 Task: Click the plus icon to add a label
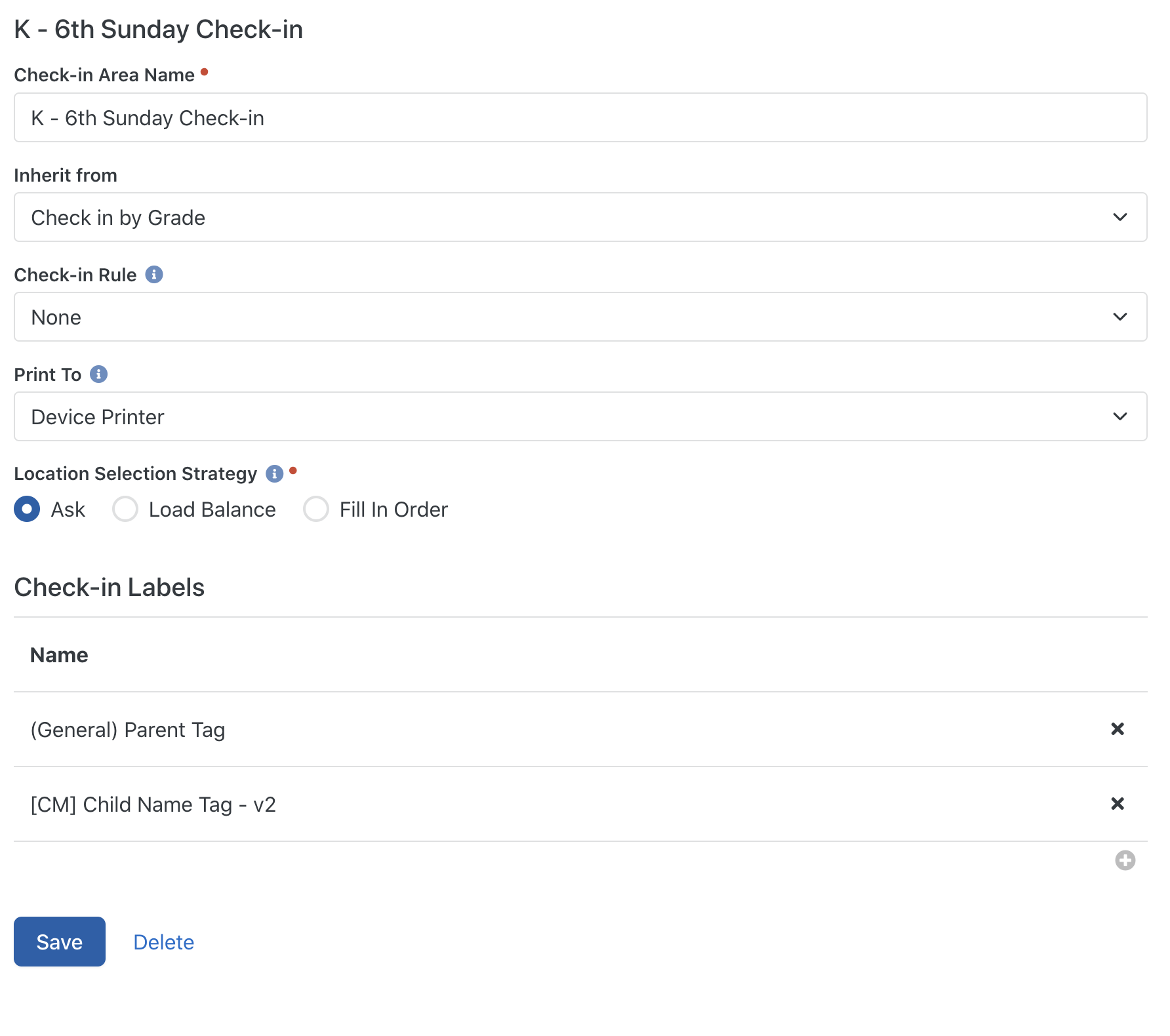coord(1125,860)
